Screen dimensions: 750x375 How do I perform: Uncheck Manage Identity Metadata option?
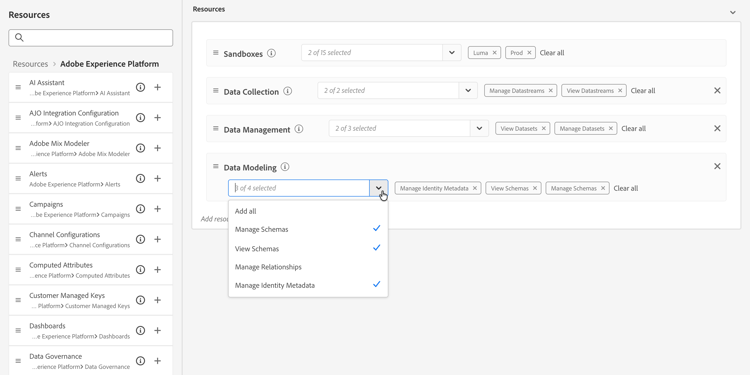click(x=308, y=286)
